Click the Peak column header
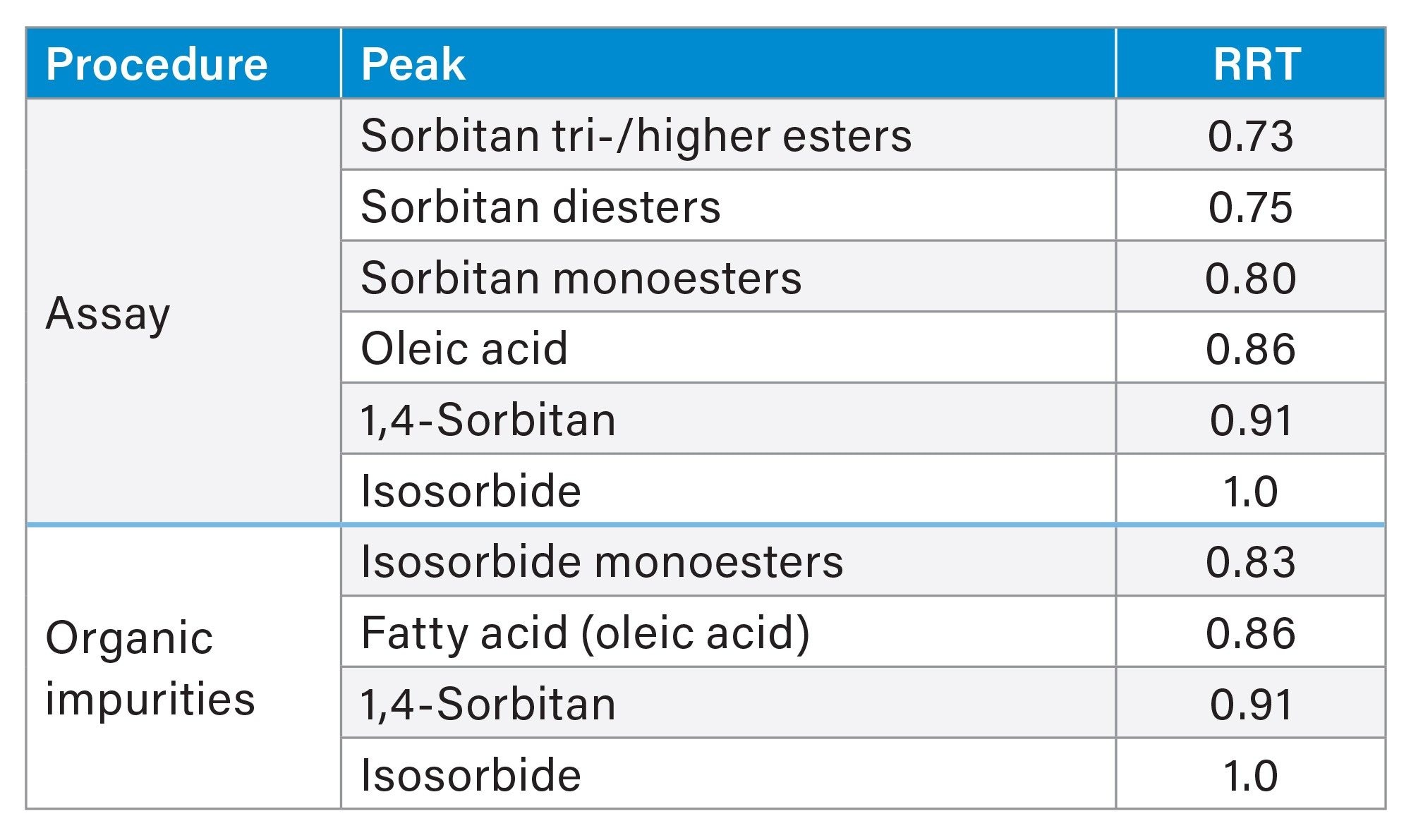 [413, 64]
